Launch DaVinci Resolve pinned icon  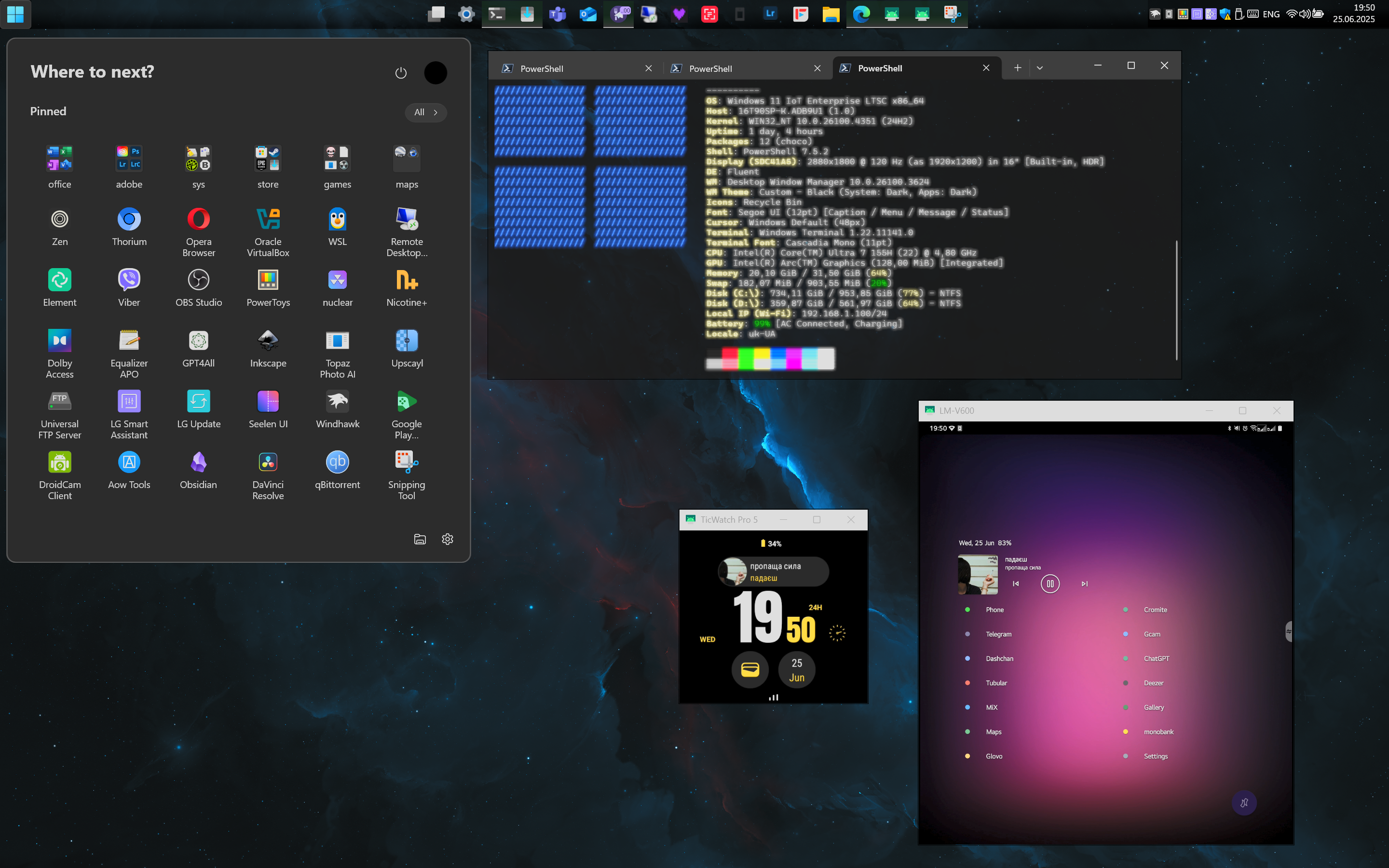click(268, 462)
